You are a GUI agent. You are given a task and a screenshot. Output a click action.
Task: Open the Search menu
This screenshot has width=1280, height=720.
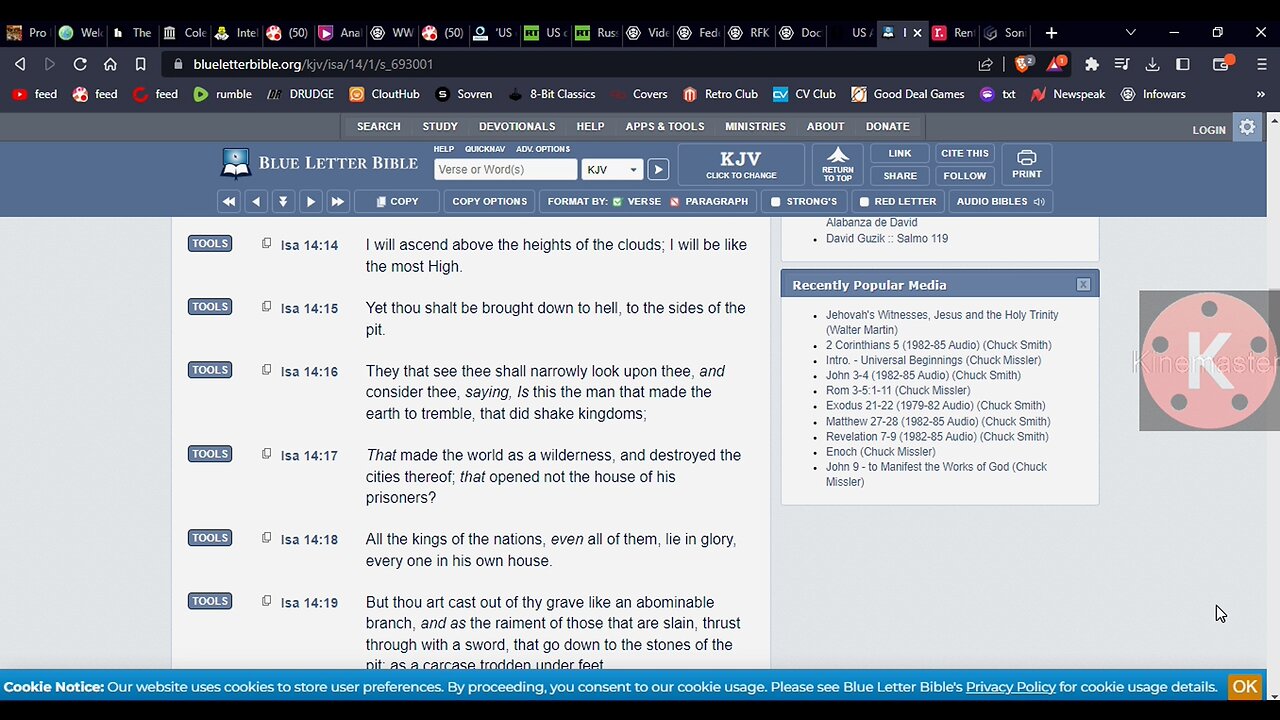pos(379,127)
